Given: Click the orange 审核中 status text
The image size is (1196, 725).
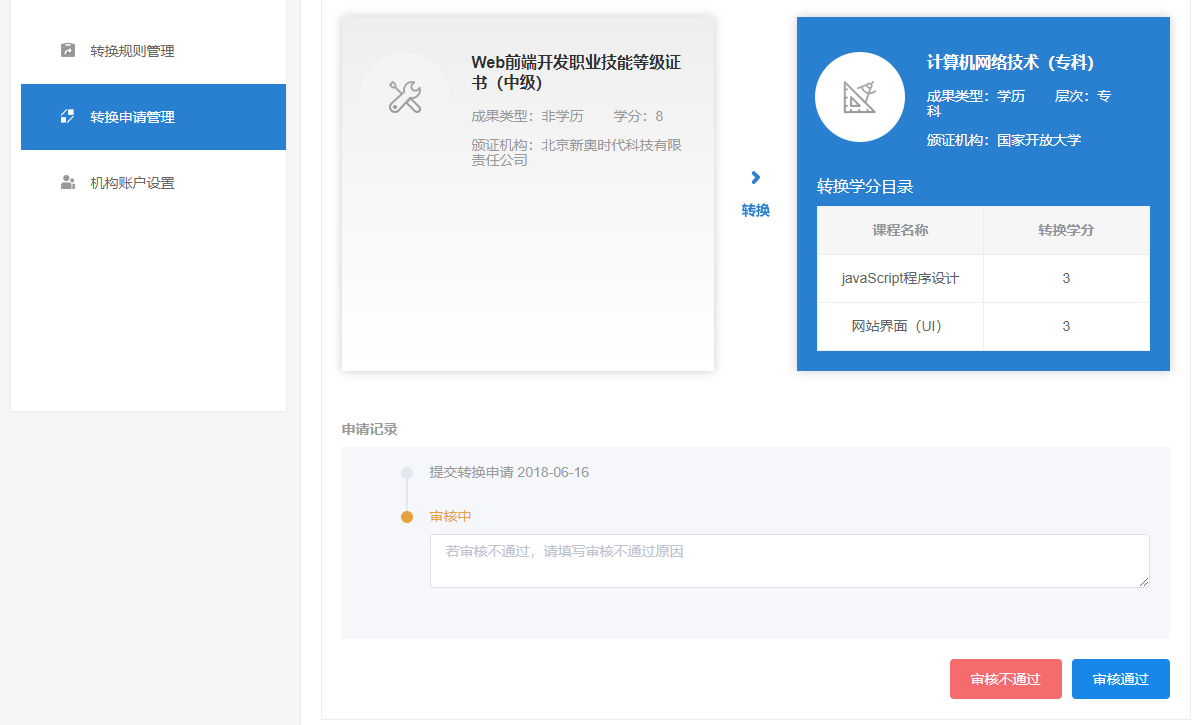Looking at the screenshot, I should coord(450,517).
